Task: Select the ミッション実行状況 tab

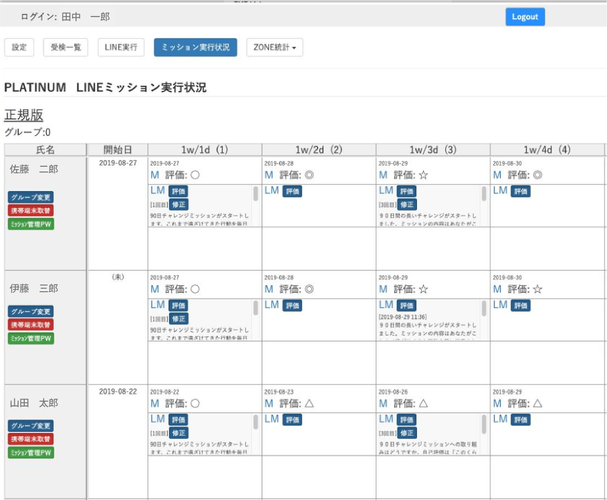Action: tap(195, 47)
